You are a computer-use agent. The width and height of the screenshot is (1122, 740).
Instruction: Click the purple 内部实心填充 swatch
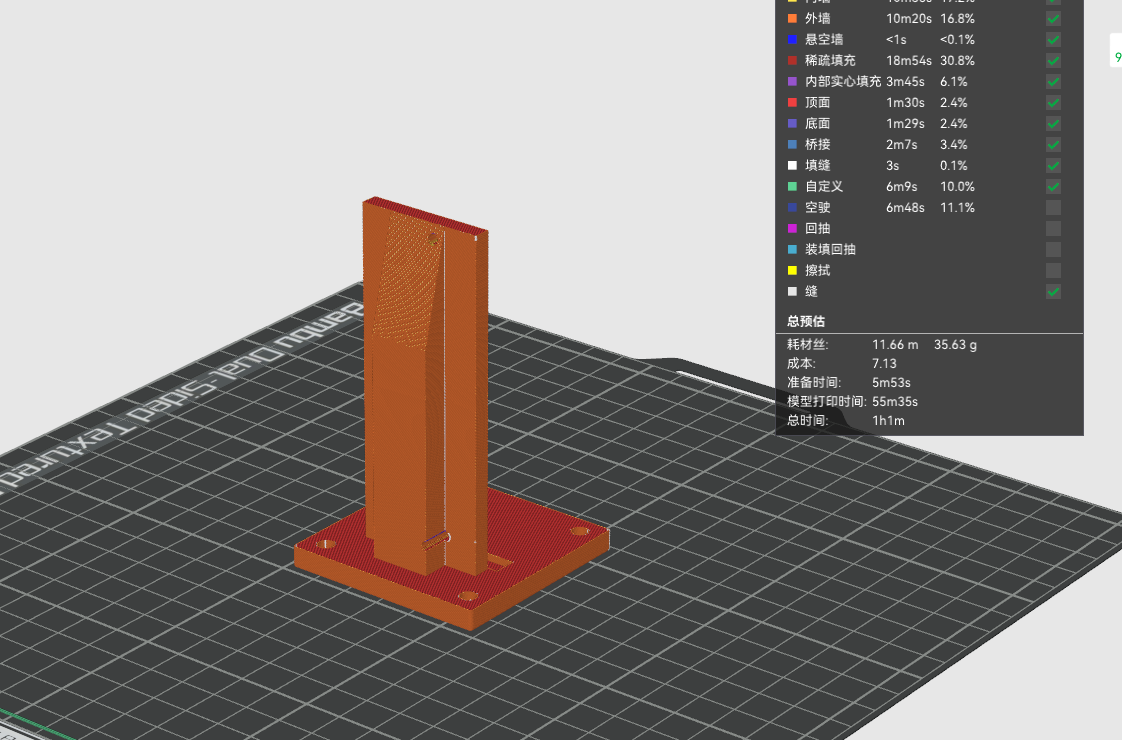point(792,82)
